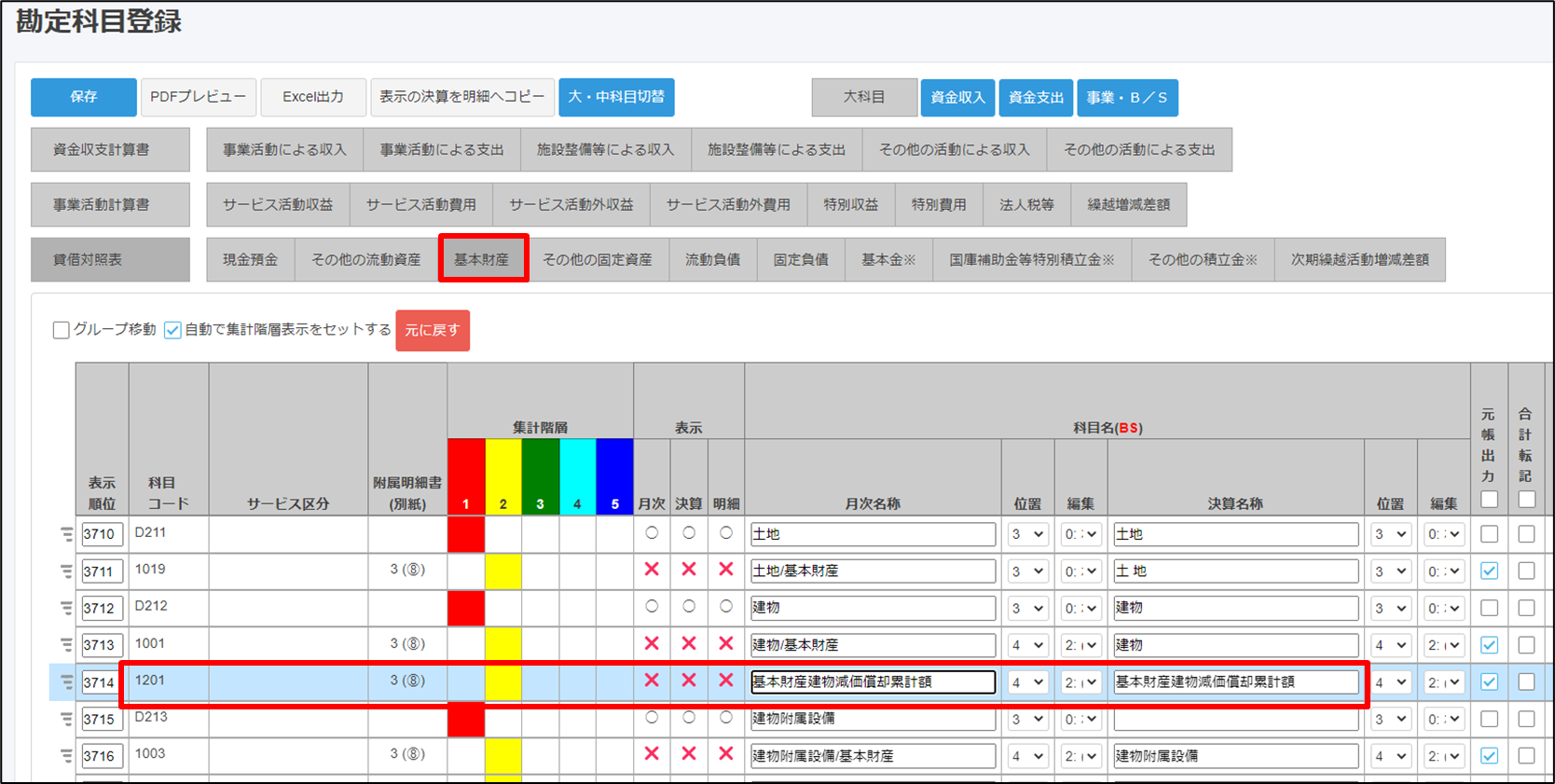This screenshot has height=784, width=1555.
Task: Toggle the 合計転記 header checkbox
Action: (1526, 500)
